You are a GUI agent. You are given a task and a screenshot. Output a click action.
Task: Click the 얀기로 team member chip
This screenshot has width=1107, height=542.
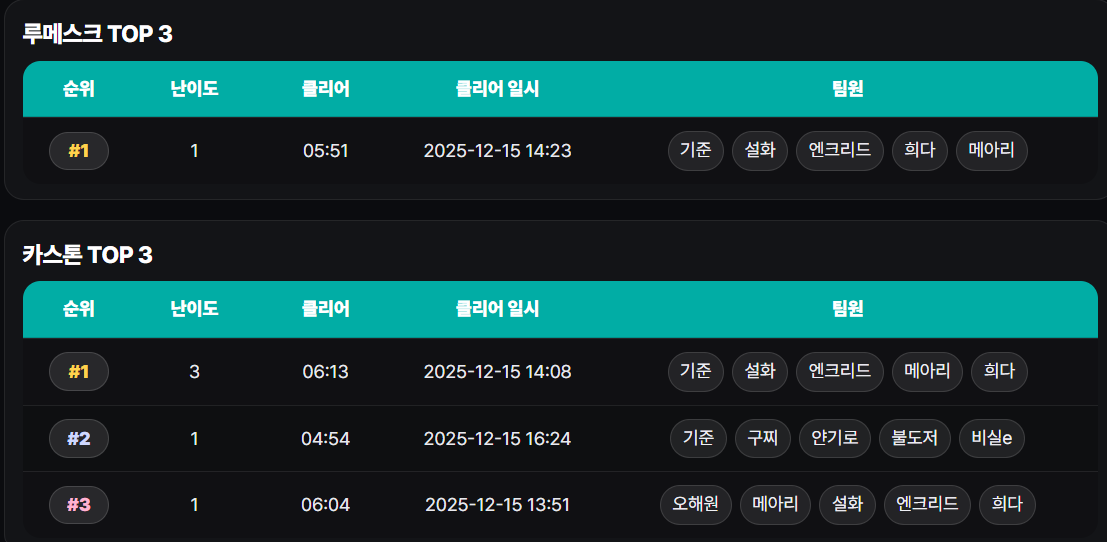[835, 438]
